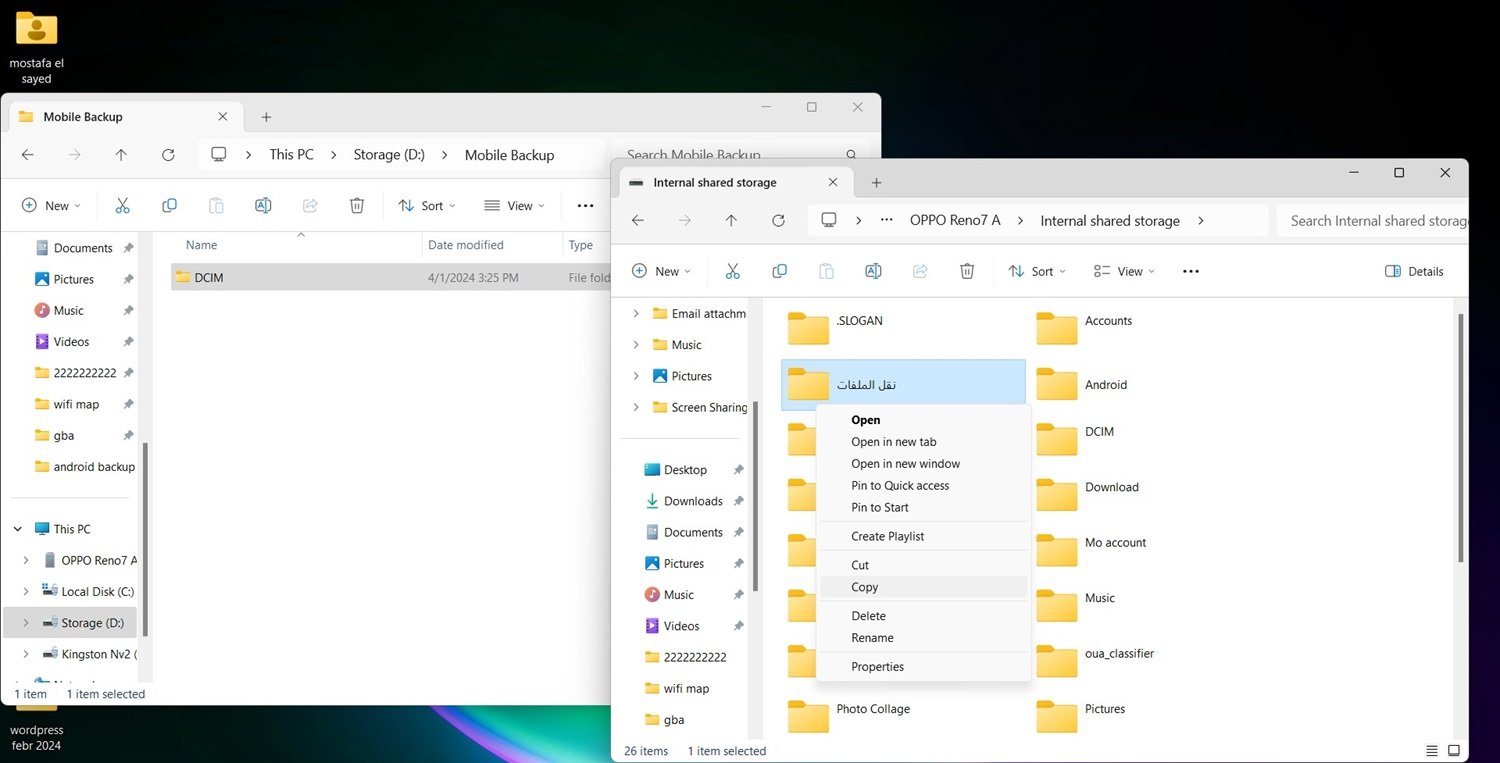Expand Screen Sharing tree node

tap(636, 407)
